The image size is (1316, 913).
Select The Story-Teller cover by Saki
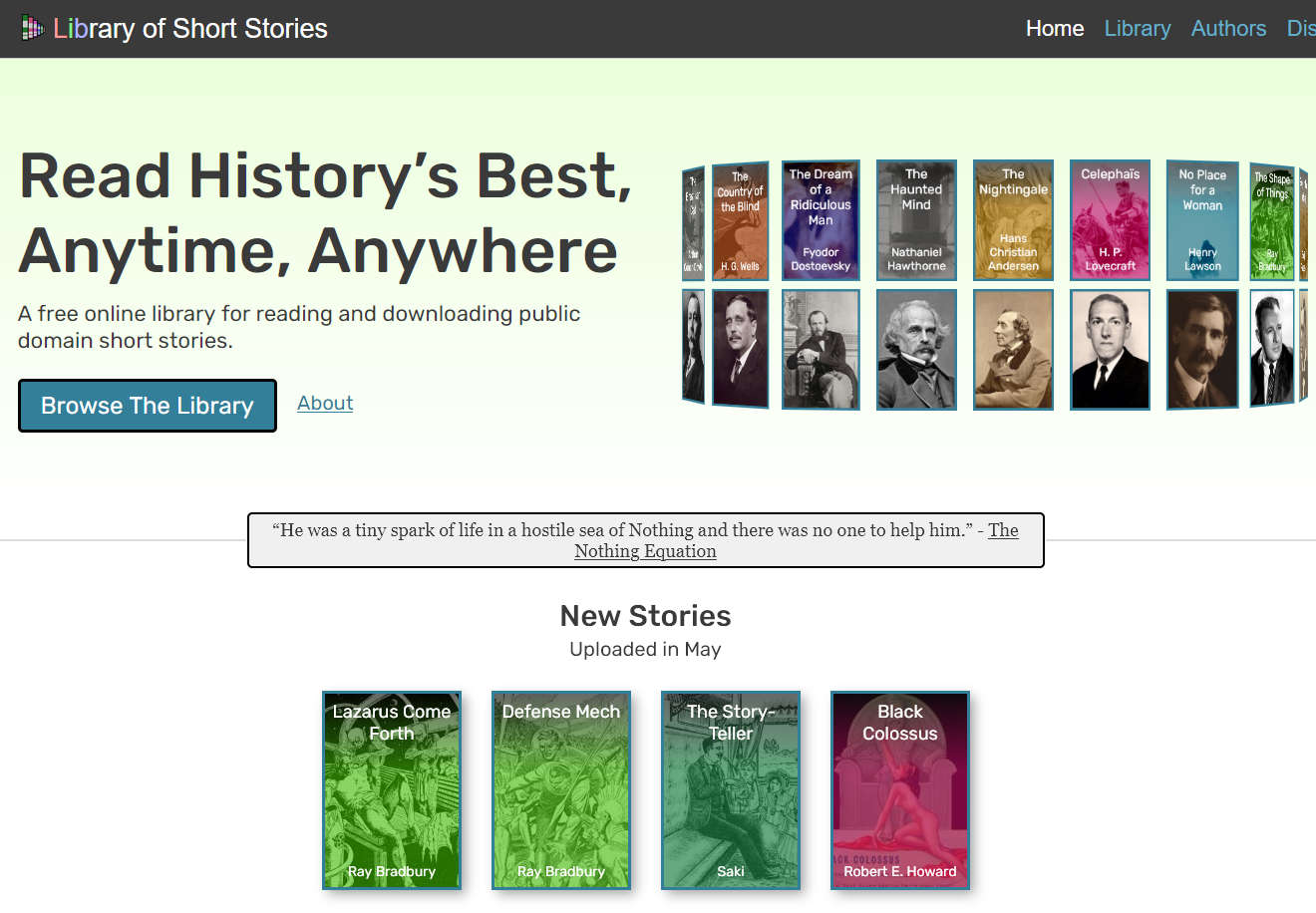(x=731, y=790)
